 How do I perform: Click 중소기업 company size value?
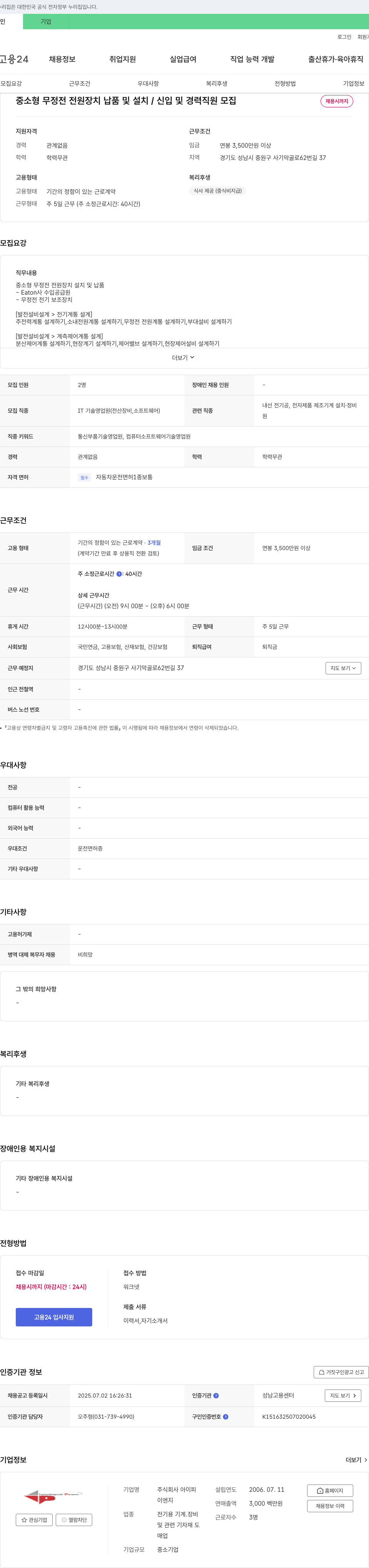[x=168, y=1549]
